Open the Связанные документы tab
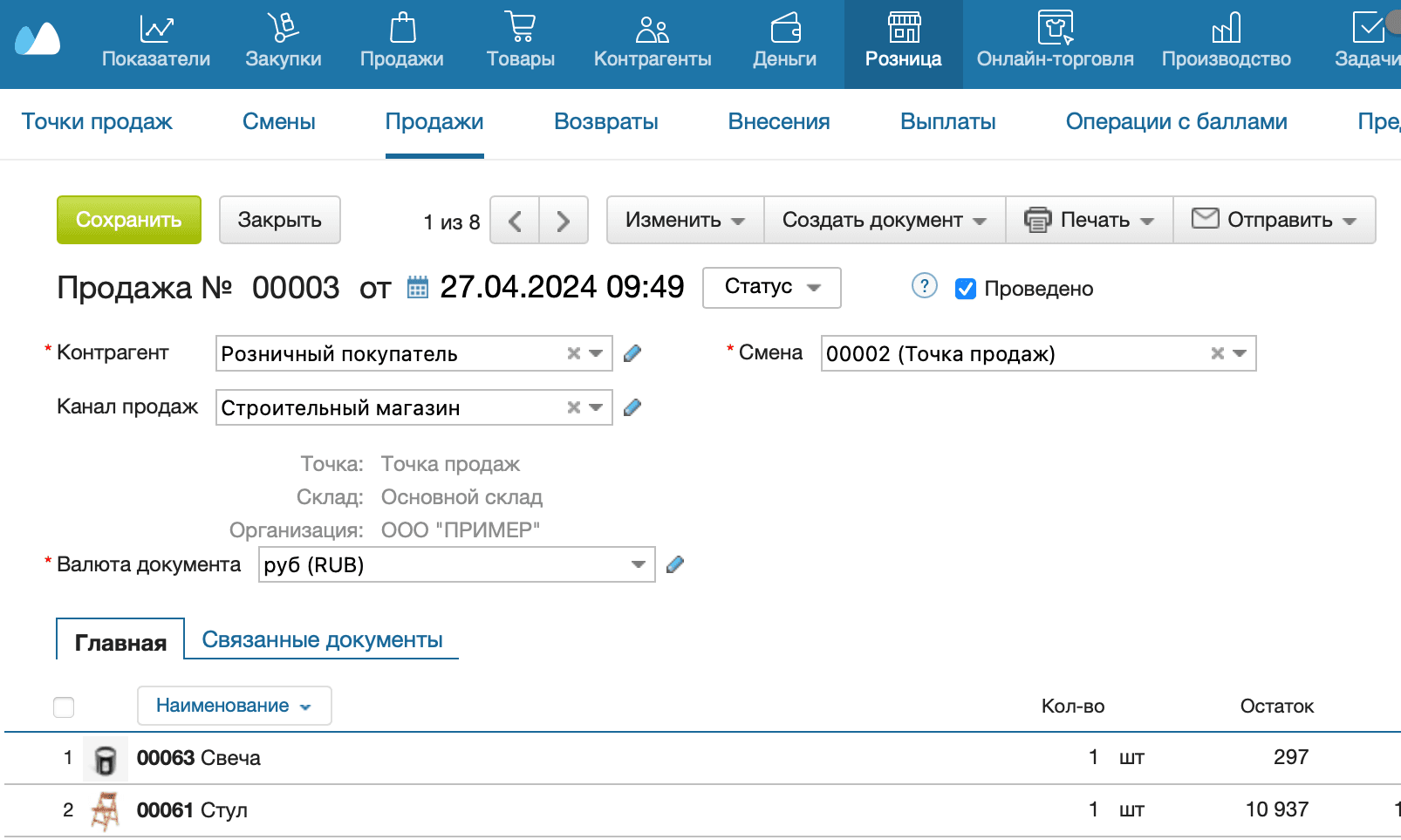 [x=322, y=640]
